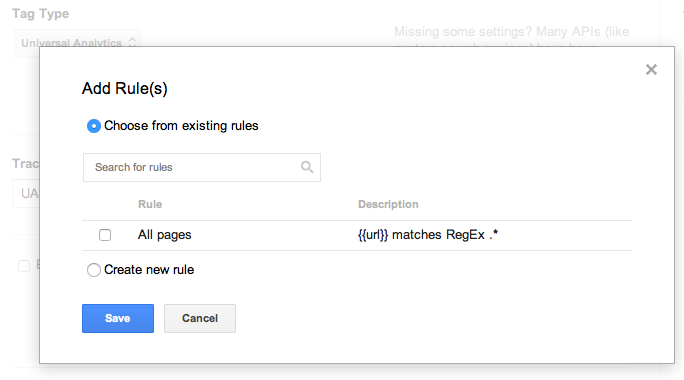Click the Choose from existing rules label
The width and height of the screenshot is (684, 380).
tap(181, 126)
